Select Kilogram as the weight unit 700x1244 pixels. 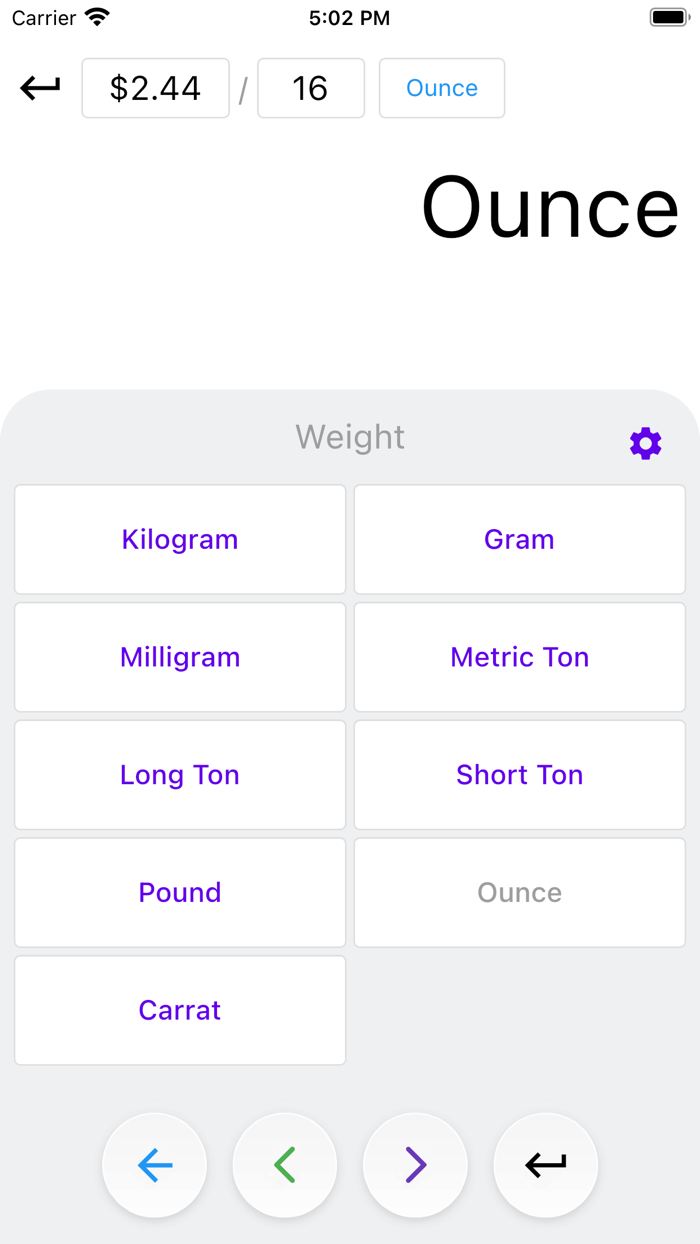180,540
